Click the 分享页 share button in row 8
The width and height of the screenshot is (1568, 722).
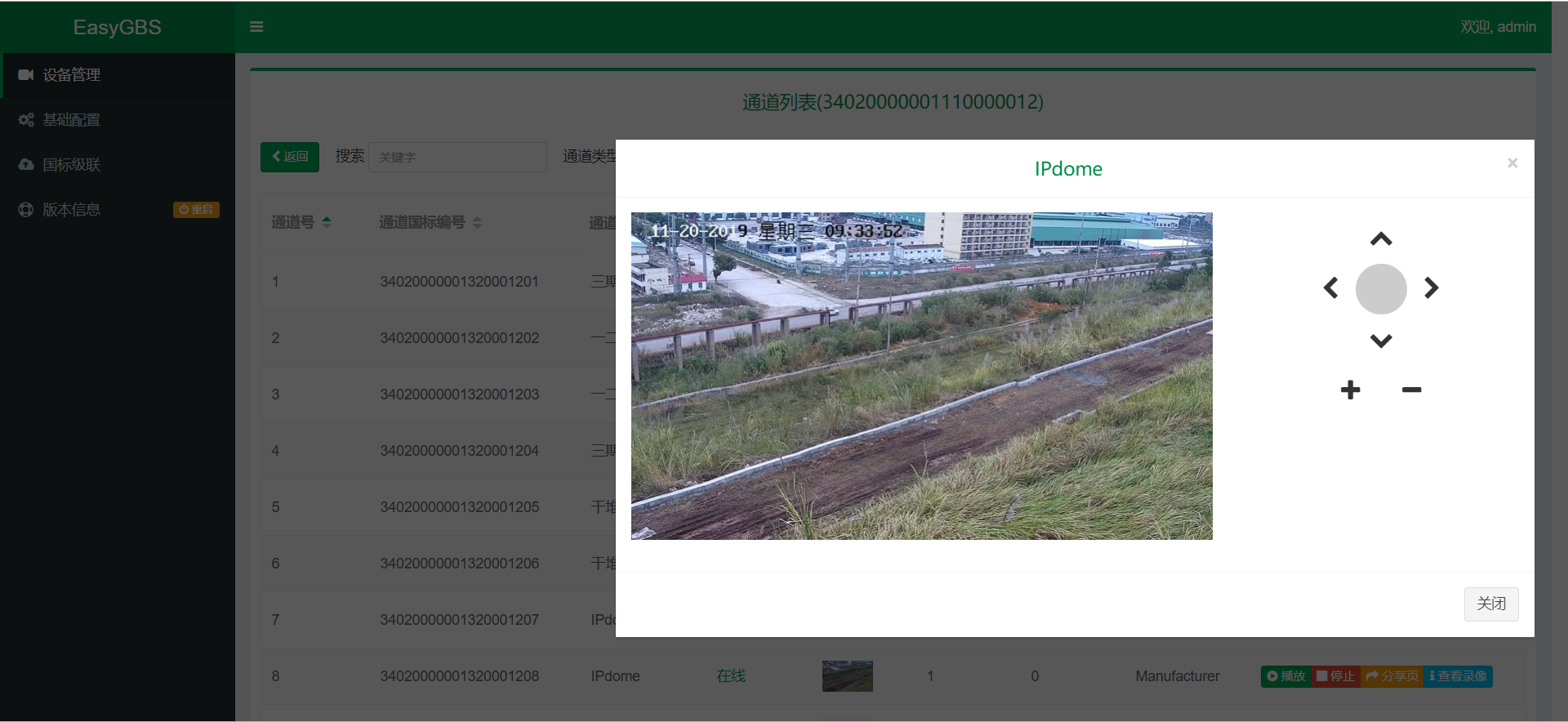[1392, 676]
